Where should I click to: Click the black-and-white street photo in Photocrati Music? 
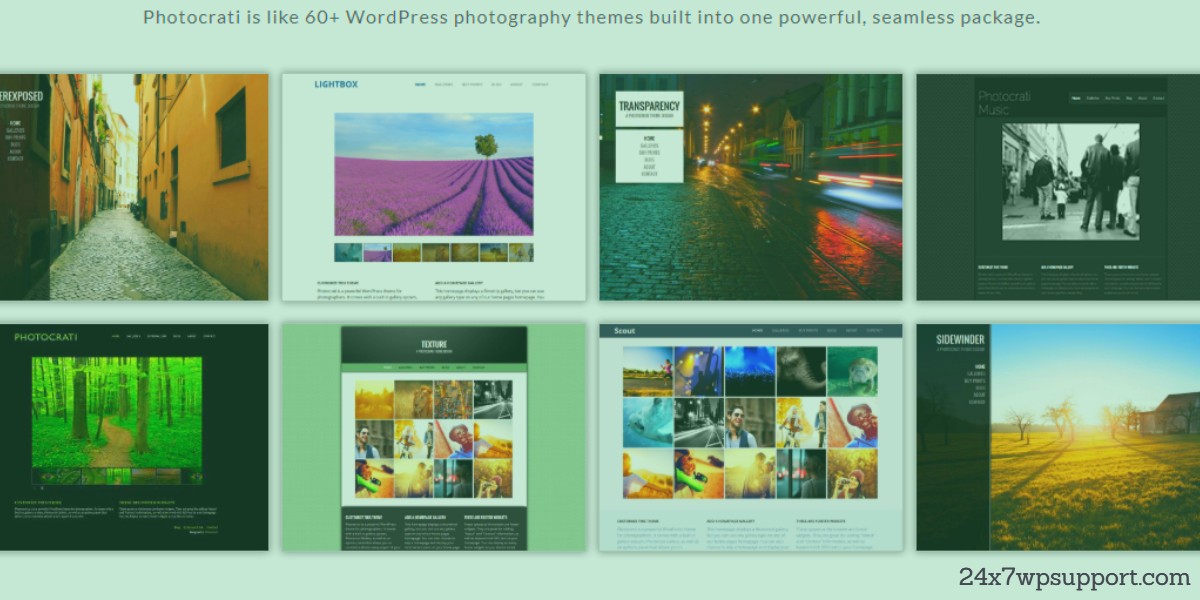click(1070, 181)
